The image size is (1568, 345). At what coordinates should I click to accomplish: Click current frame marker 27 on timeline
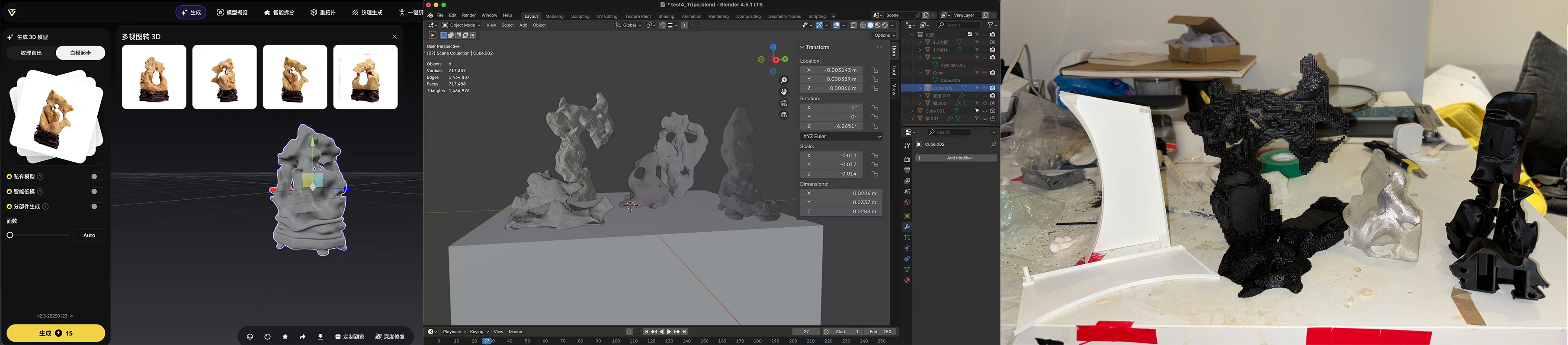click(487, 341)
